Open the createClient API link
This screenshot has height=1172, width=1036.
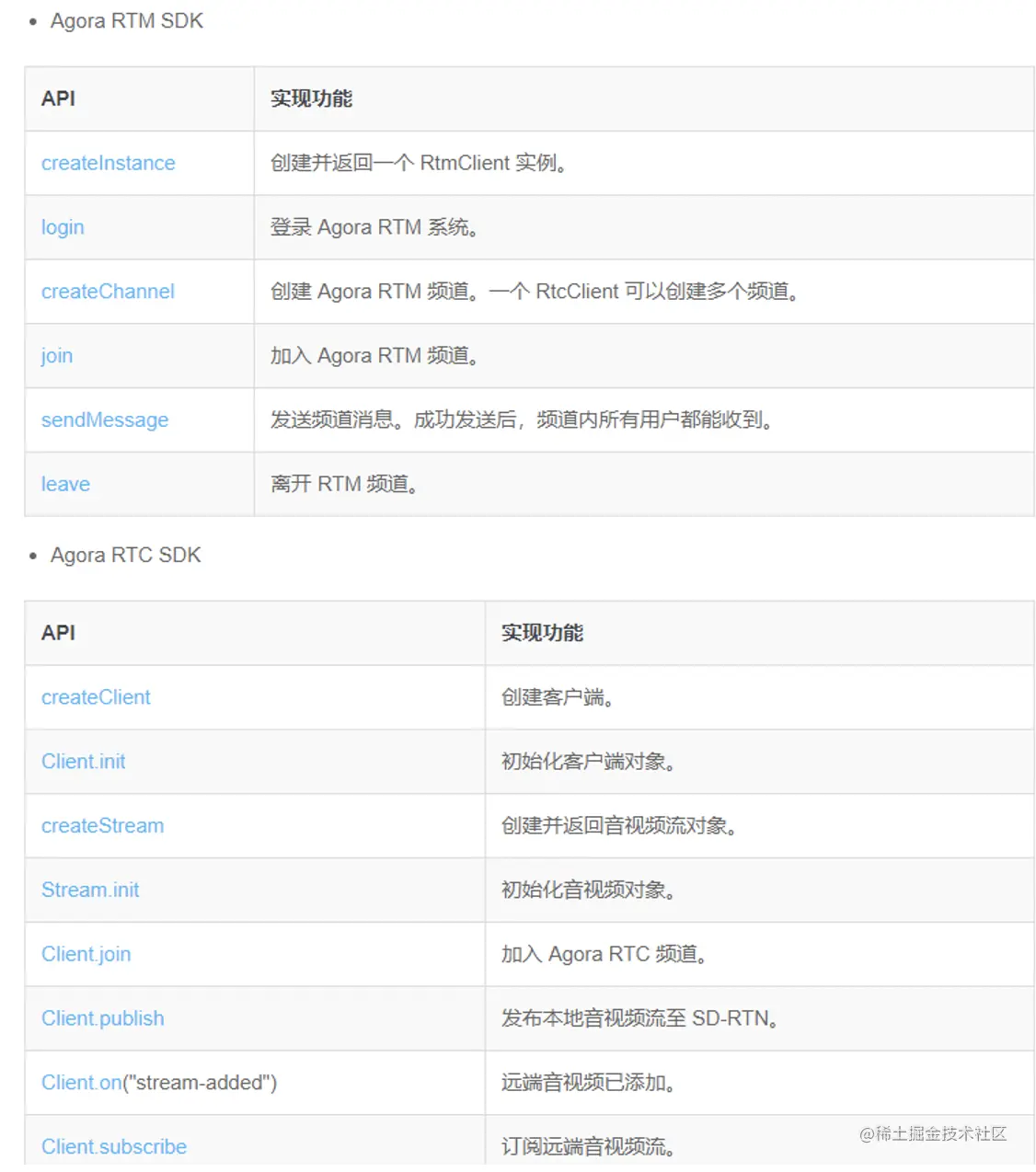coord(96,697)
